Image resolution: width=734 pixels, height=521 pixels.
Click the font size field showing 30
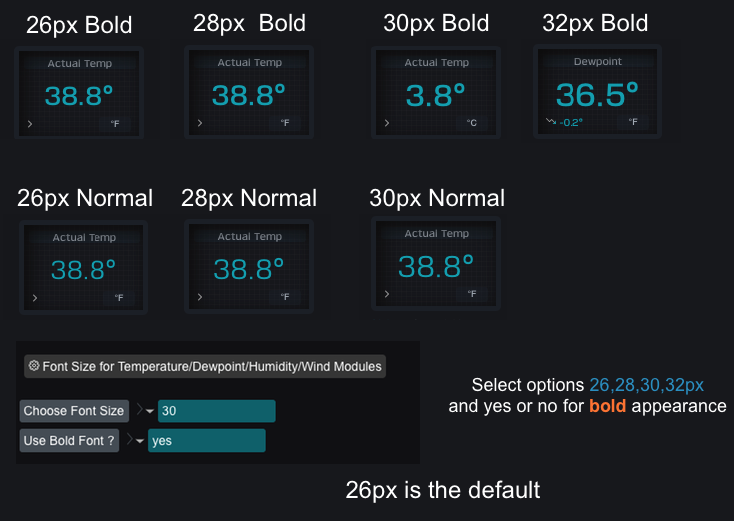[x=216, y=411]
